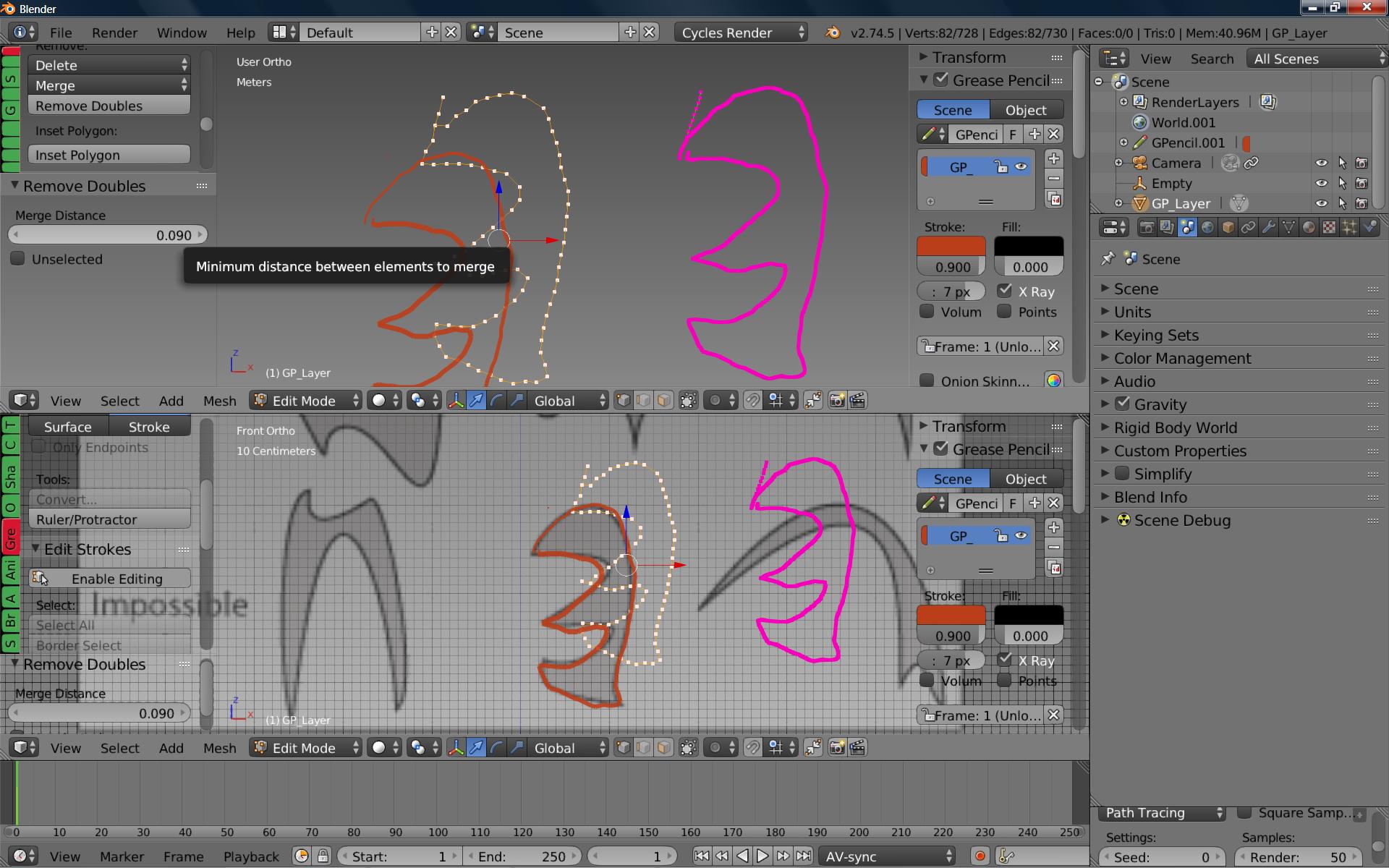The height and width of the screenshot is (868, 1389).
Task: Enable Volum option in upper panel
Action: 927,311
